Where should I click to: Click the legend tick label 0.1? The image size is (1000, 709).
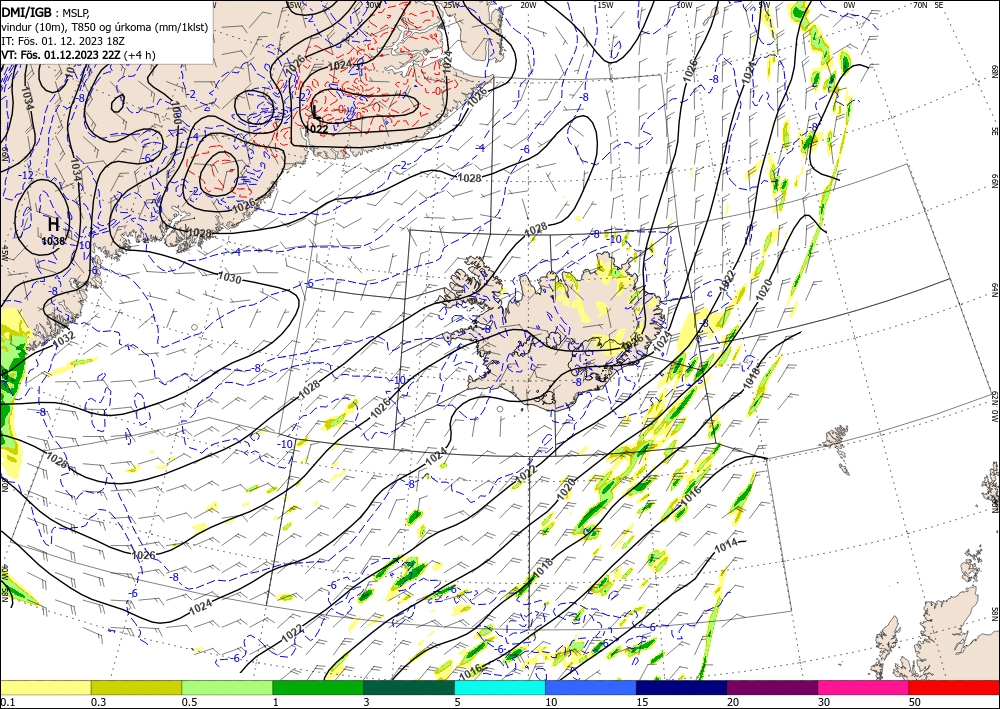coord(6,702)
